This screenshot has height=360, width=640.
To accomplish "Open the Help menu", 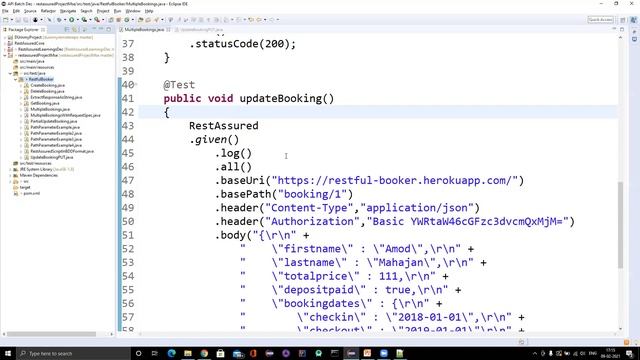I will tap(149, 11).
